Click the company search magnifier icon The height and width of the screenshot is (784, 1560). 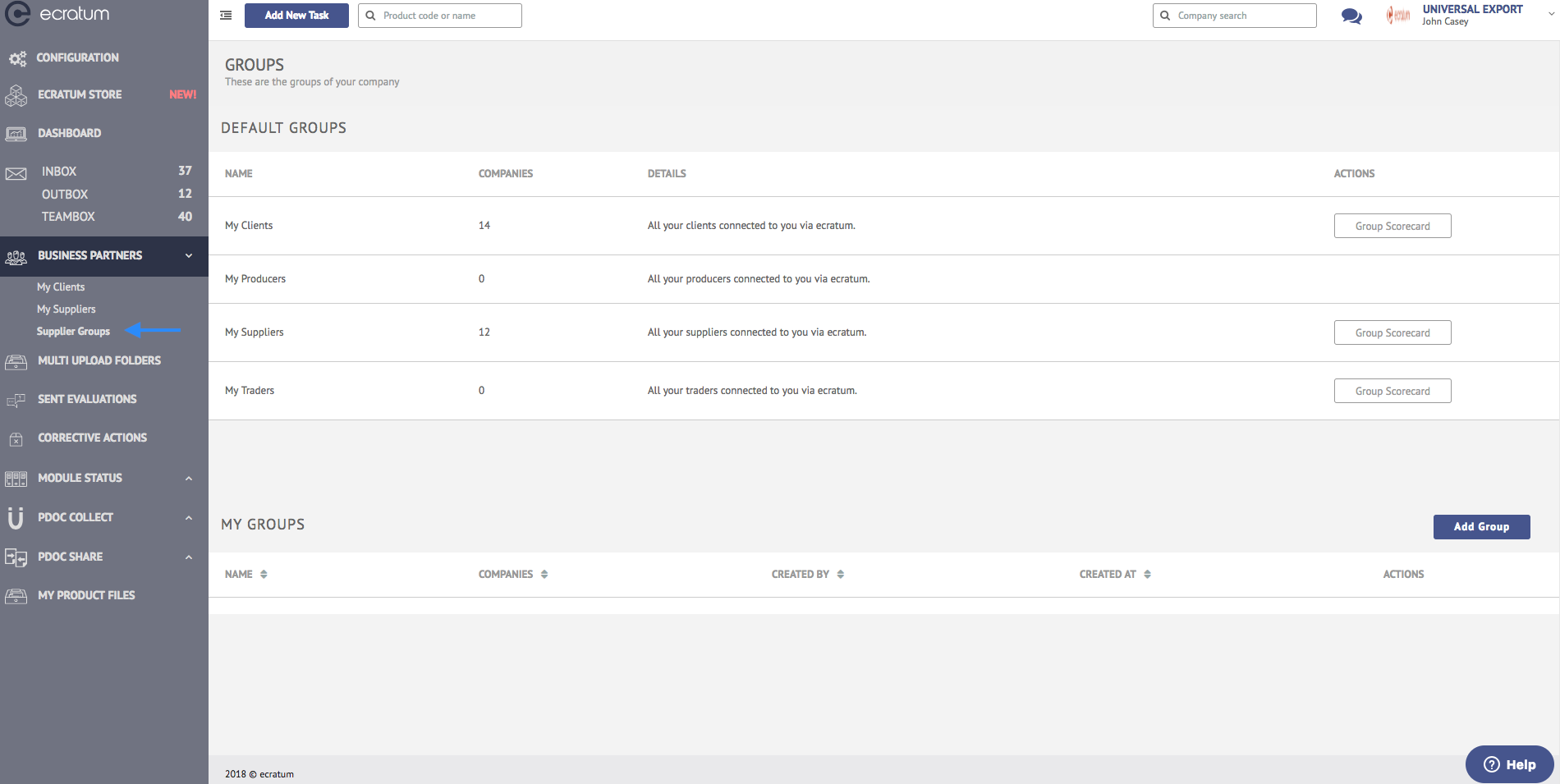(x=1165, y=16)
